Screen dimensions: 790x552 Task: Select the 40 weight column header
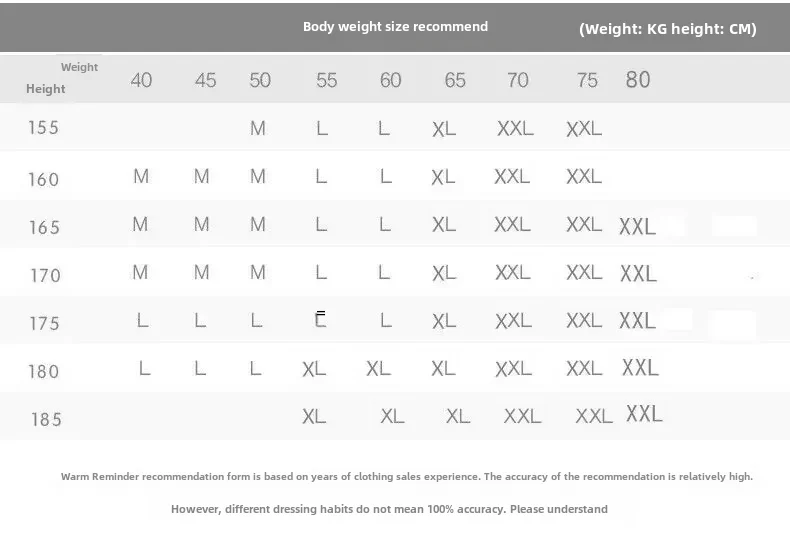(141, 80)
